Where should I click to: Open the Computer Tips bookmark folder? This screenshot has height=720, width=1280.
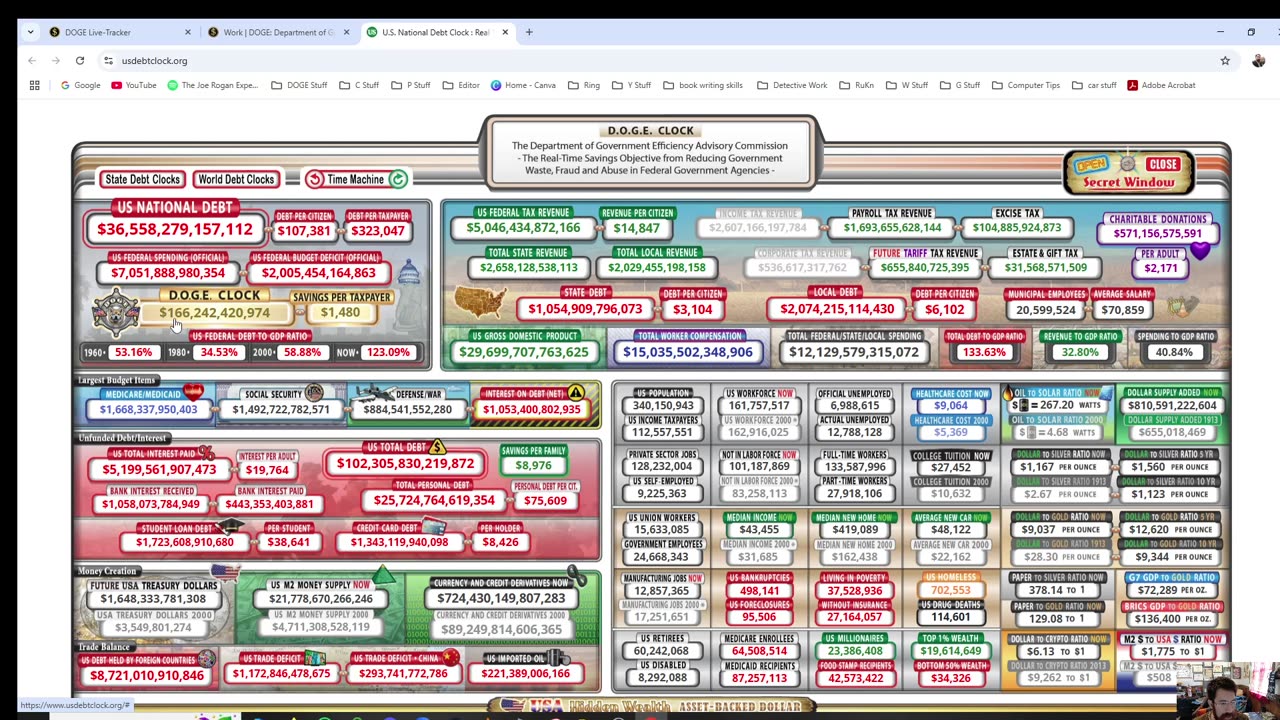pyautogui.click(x=1025, y=85)
